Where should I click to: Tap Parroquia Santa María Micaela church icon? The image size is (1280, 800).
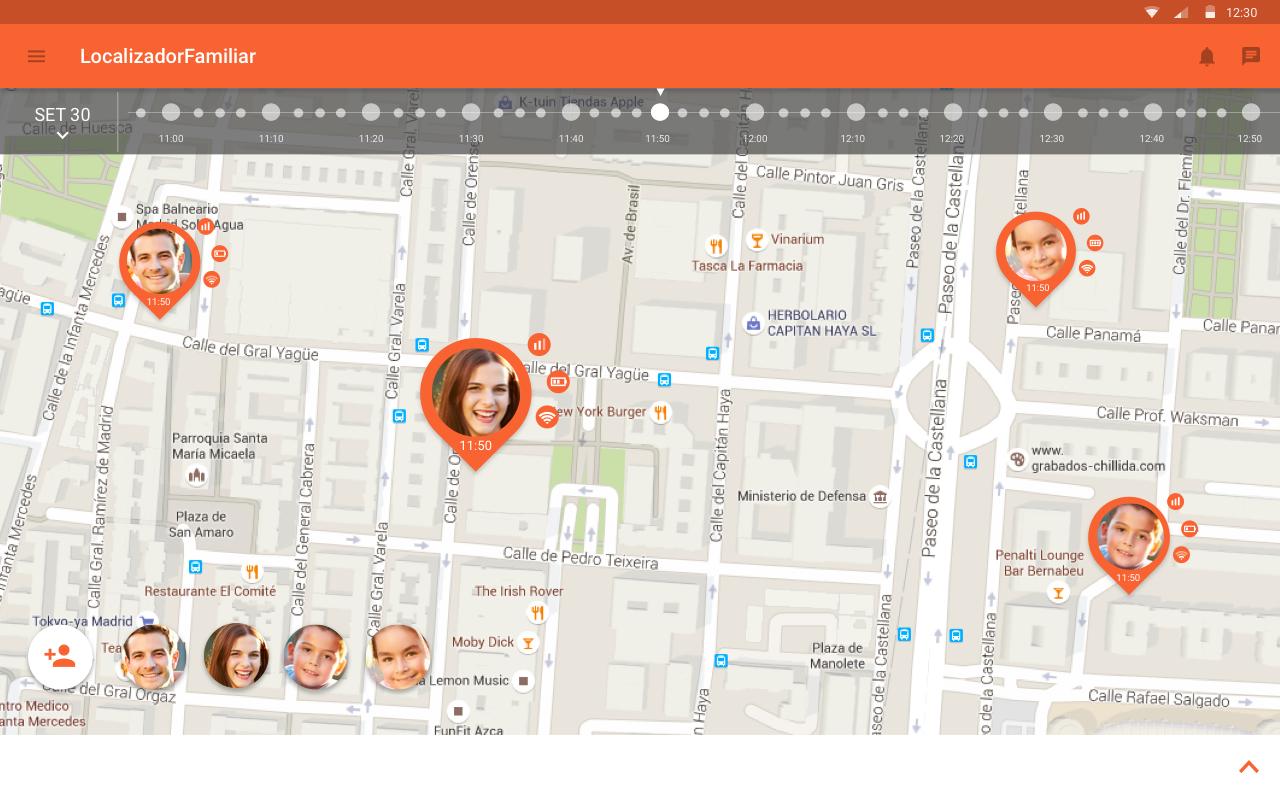click(196, 476)
